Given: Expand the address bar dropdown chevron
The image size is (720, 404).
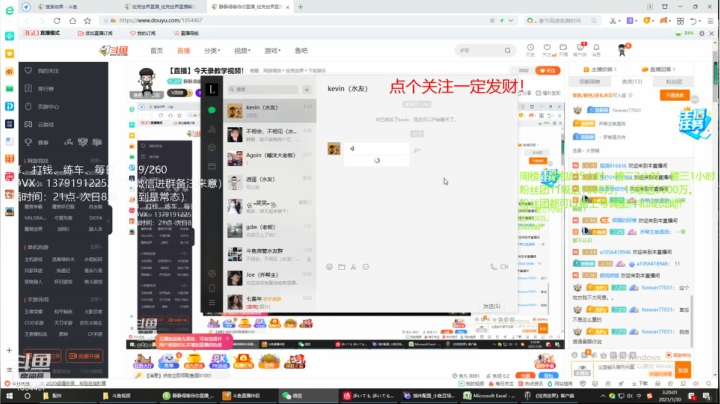Looking at the screenshot, I should pos(511,21).
